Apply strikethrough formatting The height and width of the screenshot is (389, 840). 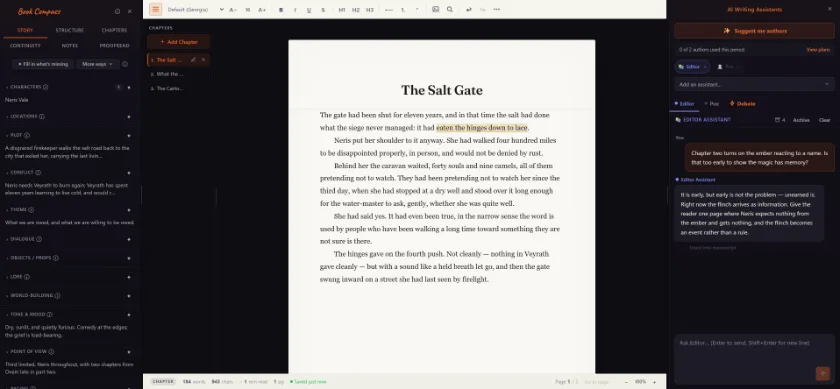(x=323, y=10)
